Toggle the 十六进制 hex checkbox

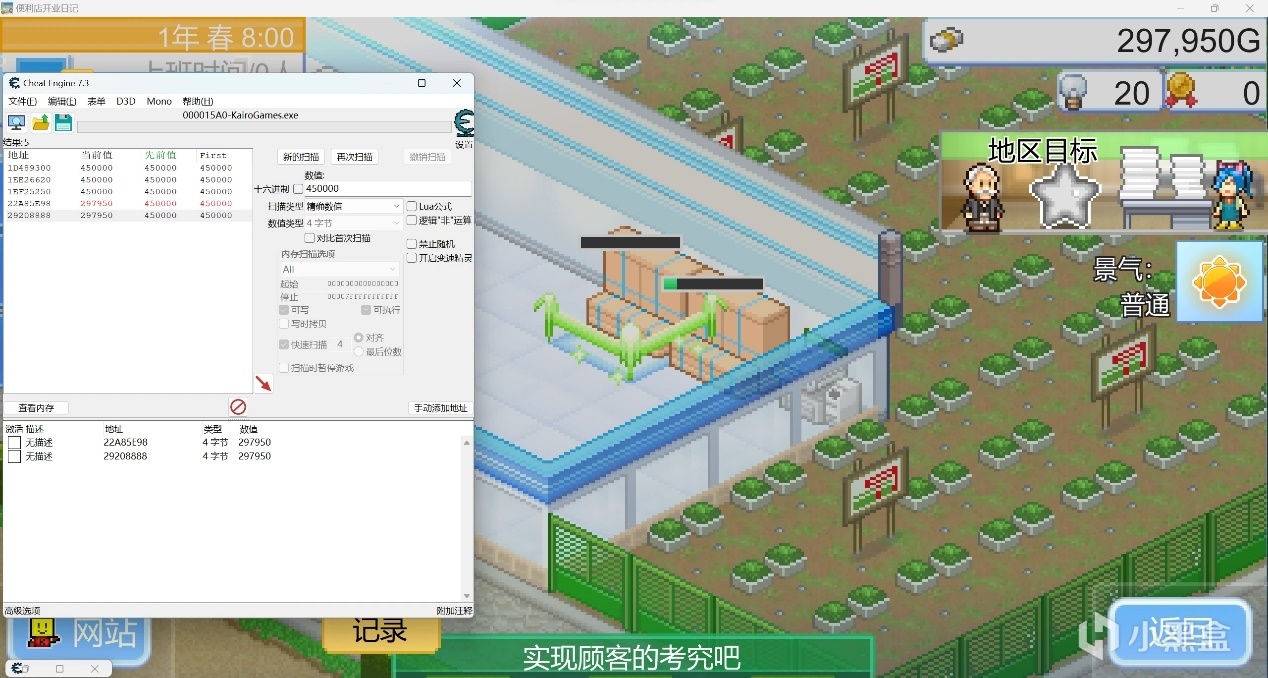point(297,188)
